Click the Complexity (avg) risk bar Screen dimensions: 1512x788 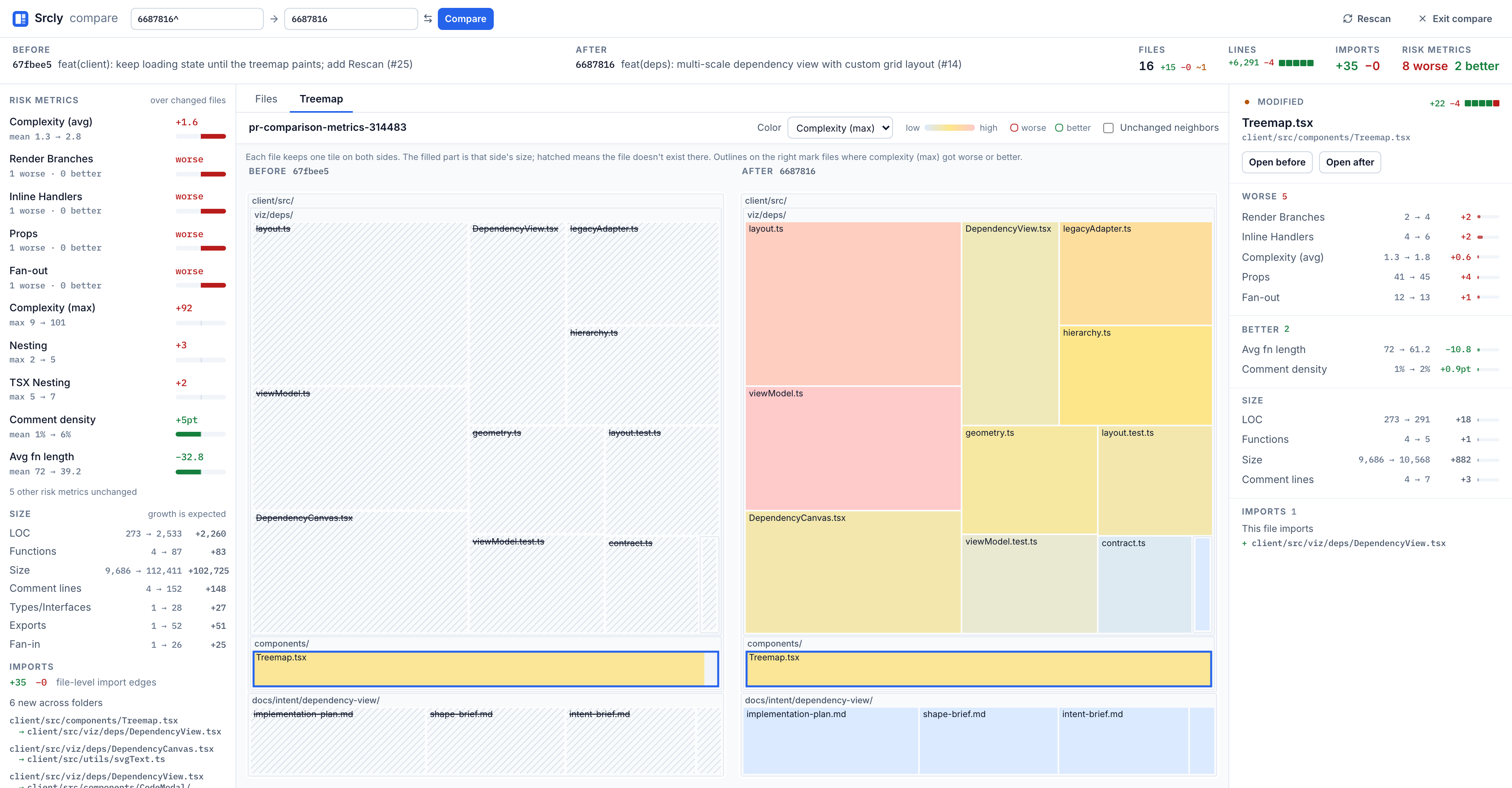tap(201, 136)
